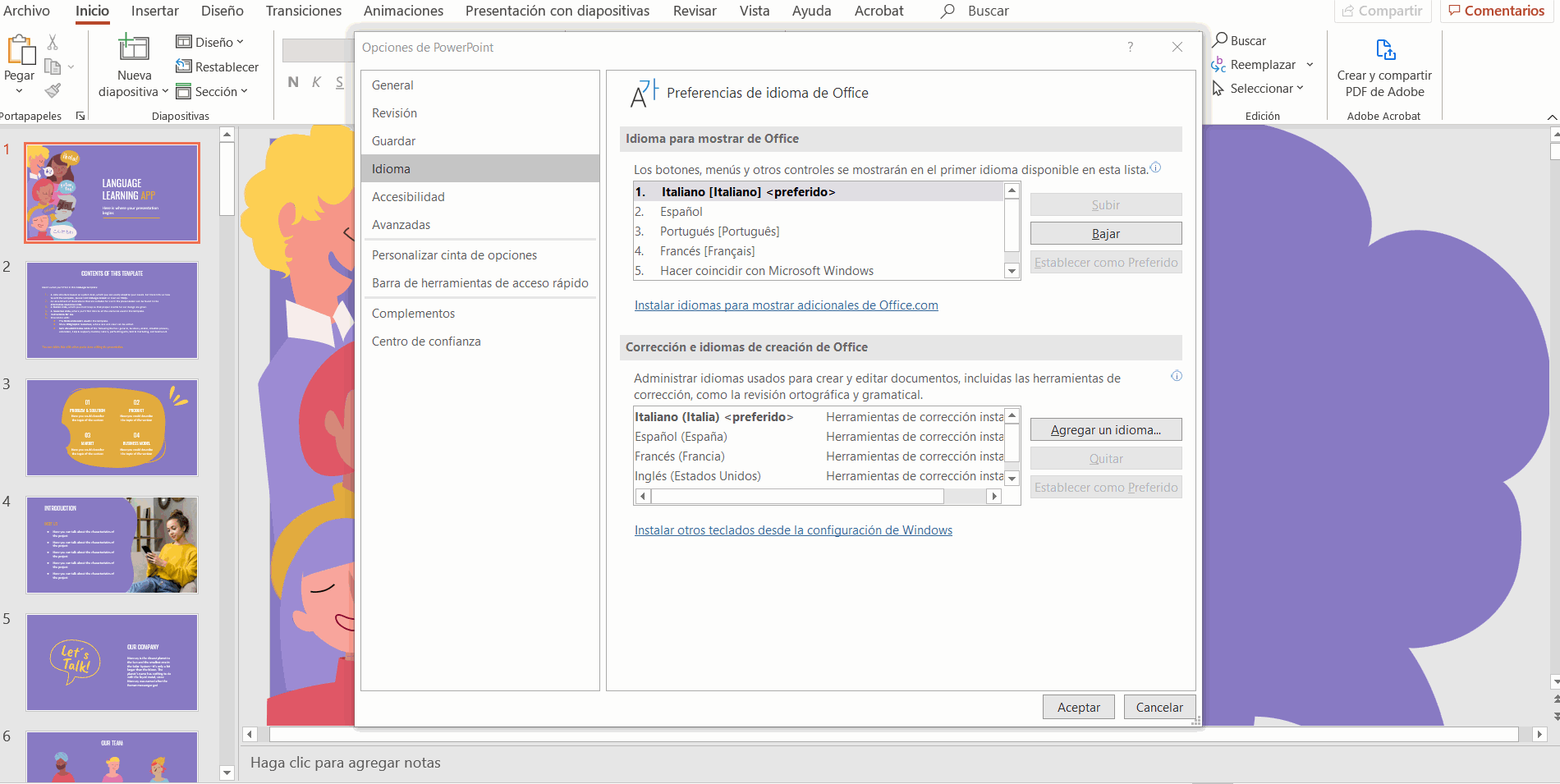Click Agregar un idioma button
1560x784 pixels.
pyautogui.click(x=1106, y=429)
